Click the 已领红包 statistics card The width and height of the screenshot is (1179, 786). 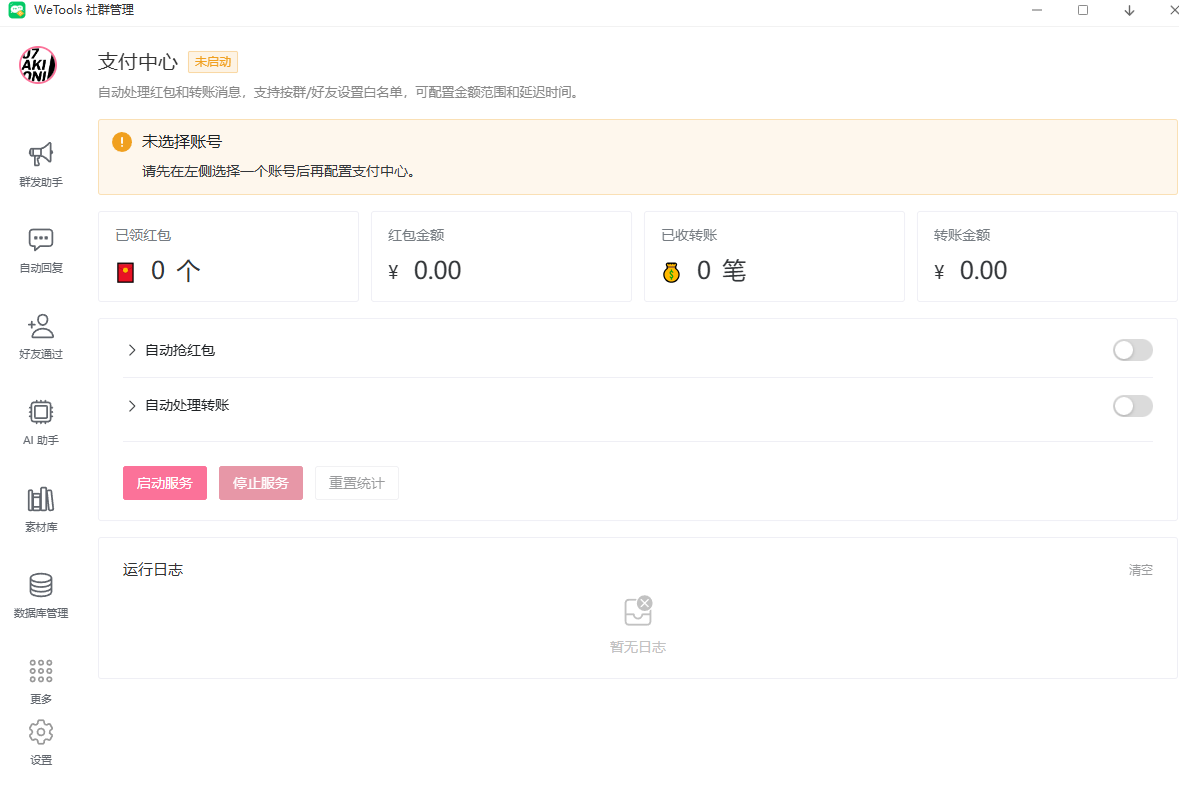(228, 256)
